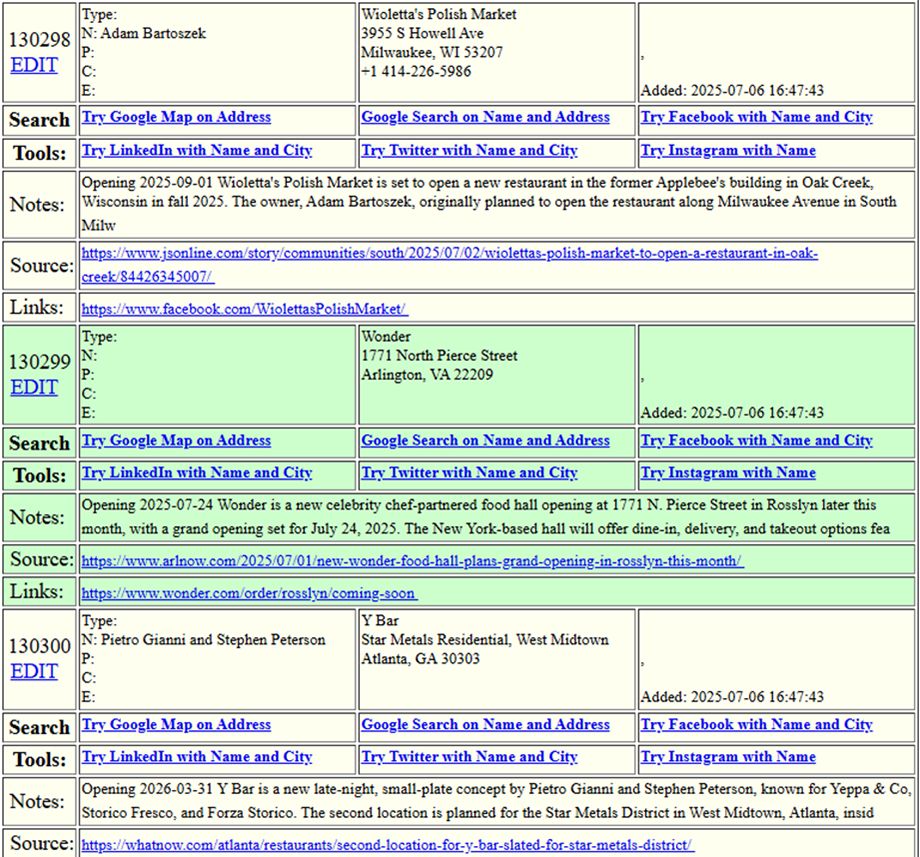Image resolution: width=920 pixels, height=857 pixels.
Task: Click EDIT link for record 130300
Action: [34, 671]
